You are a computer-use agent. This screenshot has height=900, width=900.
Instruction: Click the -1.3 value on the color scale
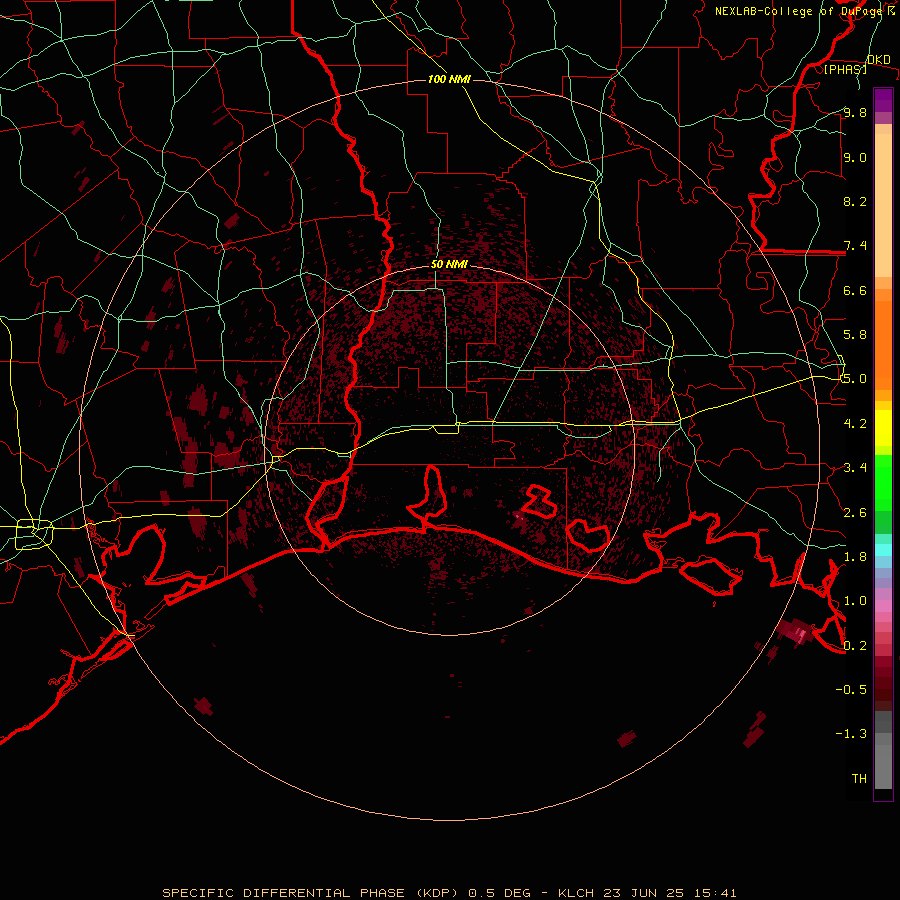[x=851, y=734]
